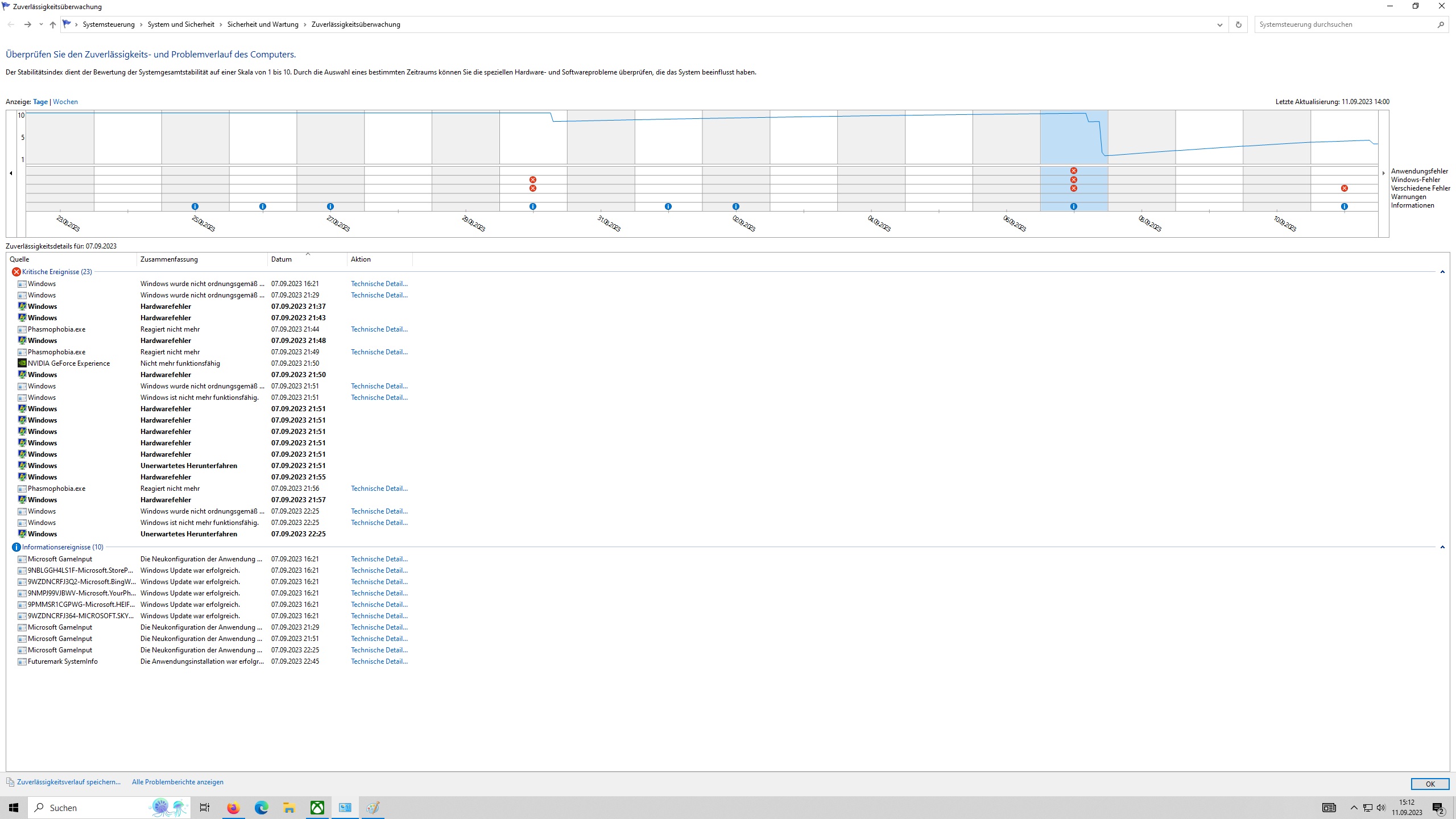Click Zuverlässigkeitsverlauf speichern link
The width and height of the screenshot is (1456, 819).
68,782
